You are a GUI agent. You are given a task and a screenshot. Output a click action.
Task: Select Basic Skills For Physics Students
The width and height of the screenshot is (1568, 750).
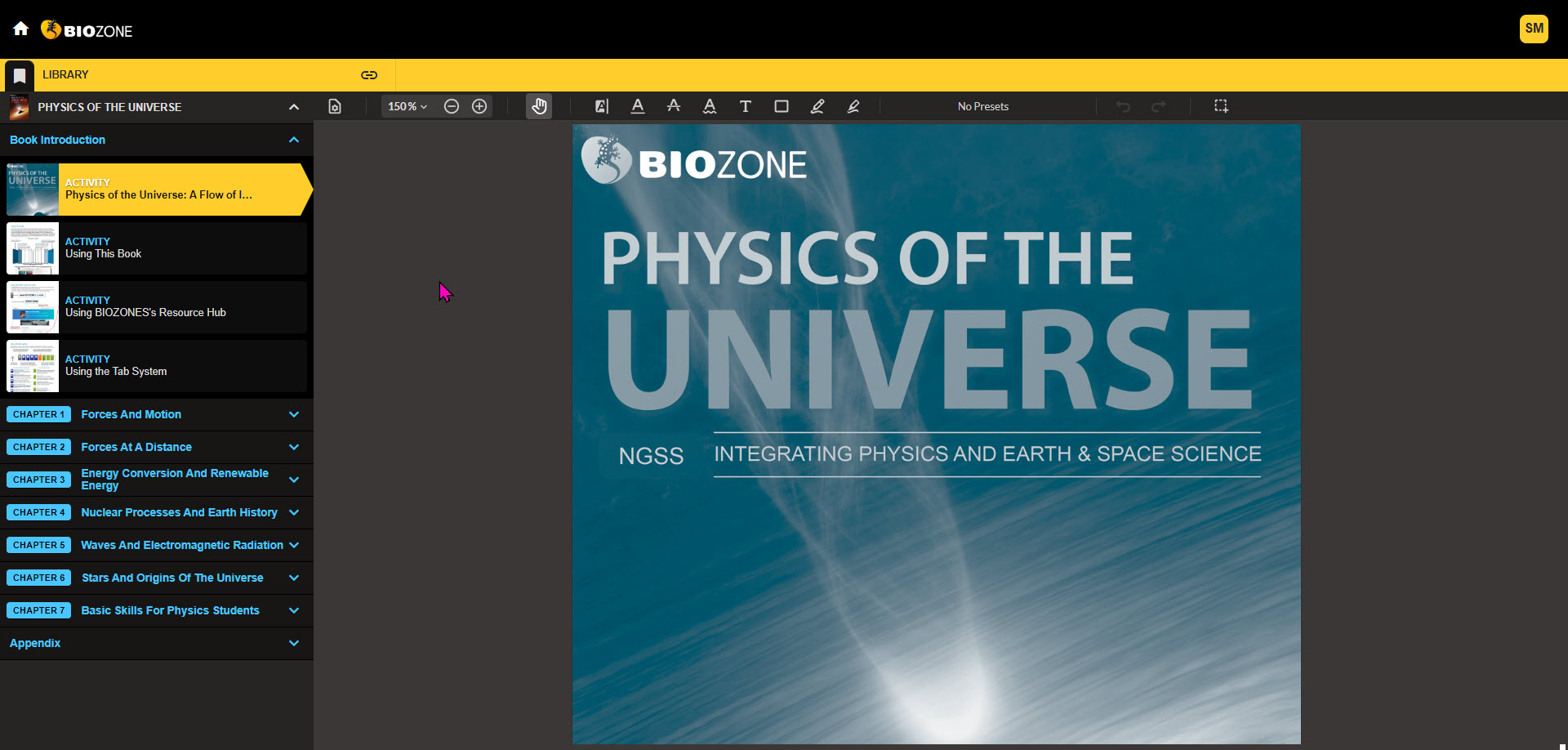(171, 610)
